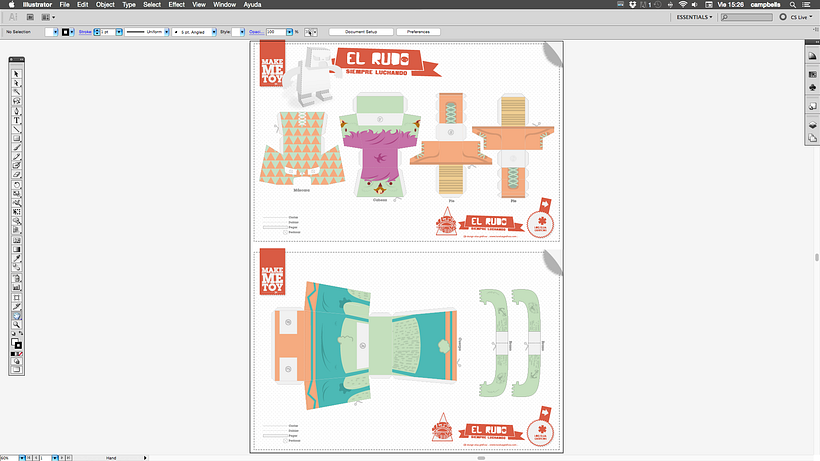The width and height of the screenshot is (820, 461).
Task: Click the volume icon in menu bar
Action: click(x=695, y=5)
